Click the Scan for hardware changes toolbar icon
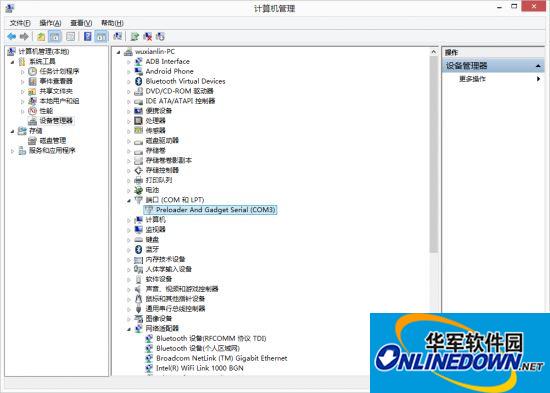This screenshot has width=550, height=393. tap(118, 36)
